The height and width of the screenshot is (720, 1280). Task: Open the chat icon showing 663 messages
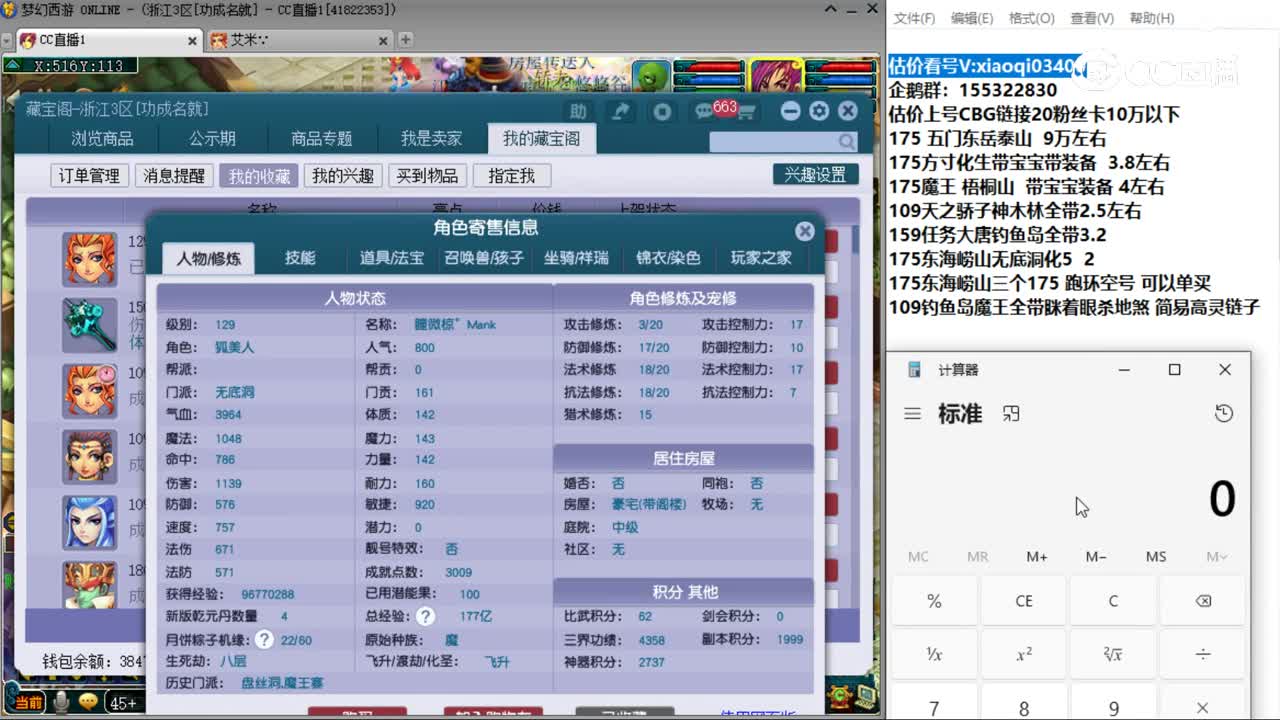pos(703,112)
